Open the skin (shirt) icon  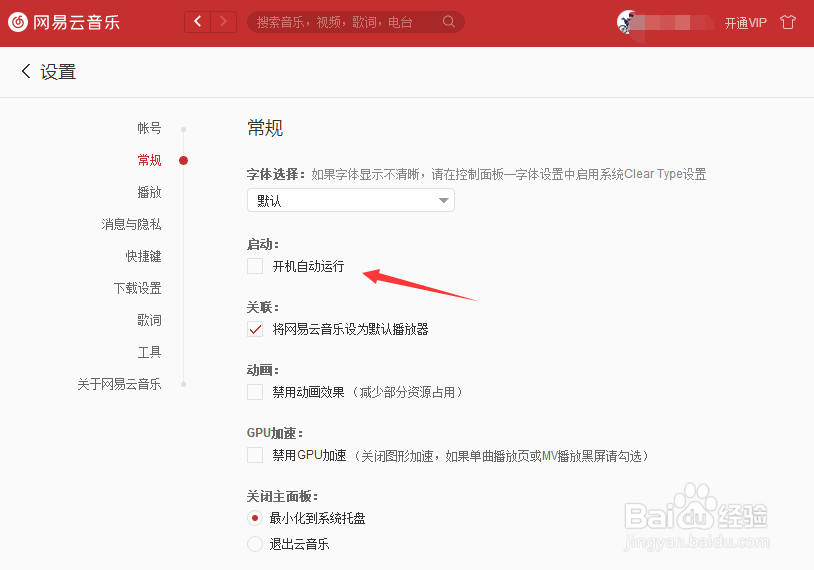tap(788, 22)
